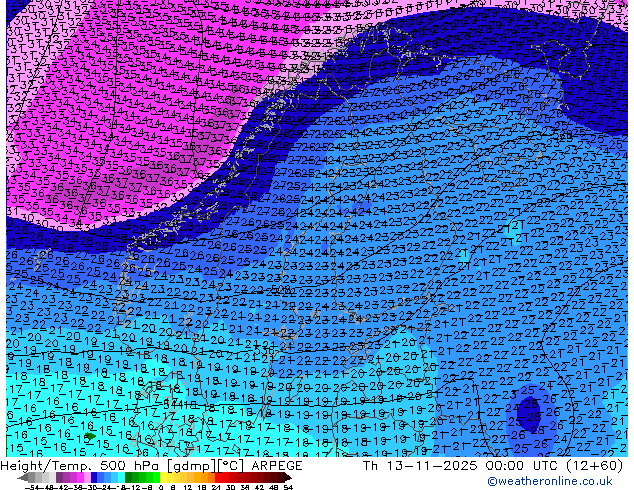This screenshot has width=634, height=490.
Task: Click the right arrow end of the color scale
Action: (x=287, y=478)
